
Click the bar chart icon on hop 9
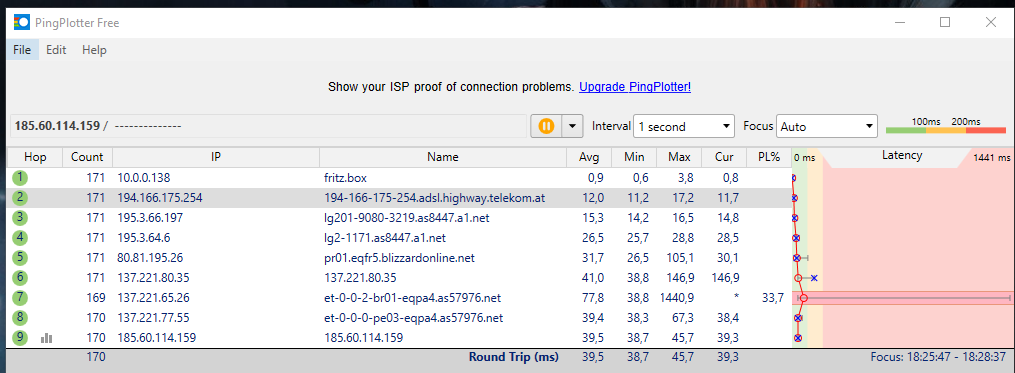click(47, 337)
